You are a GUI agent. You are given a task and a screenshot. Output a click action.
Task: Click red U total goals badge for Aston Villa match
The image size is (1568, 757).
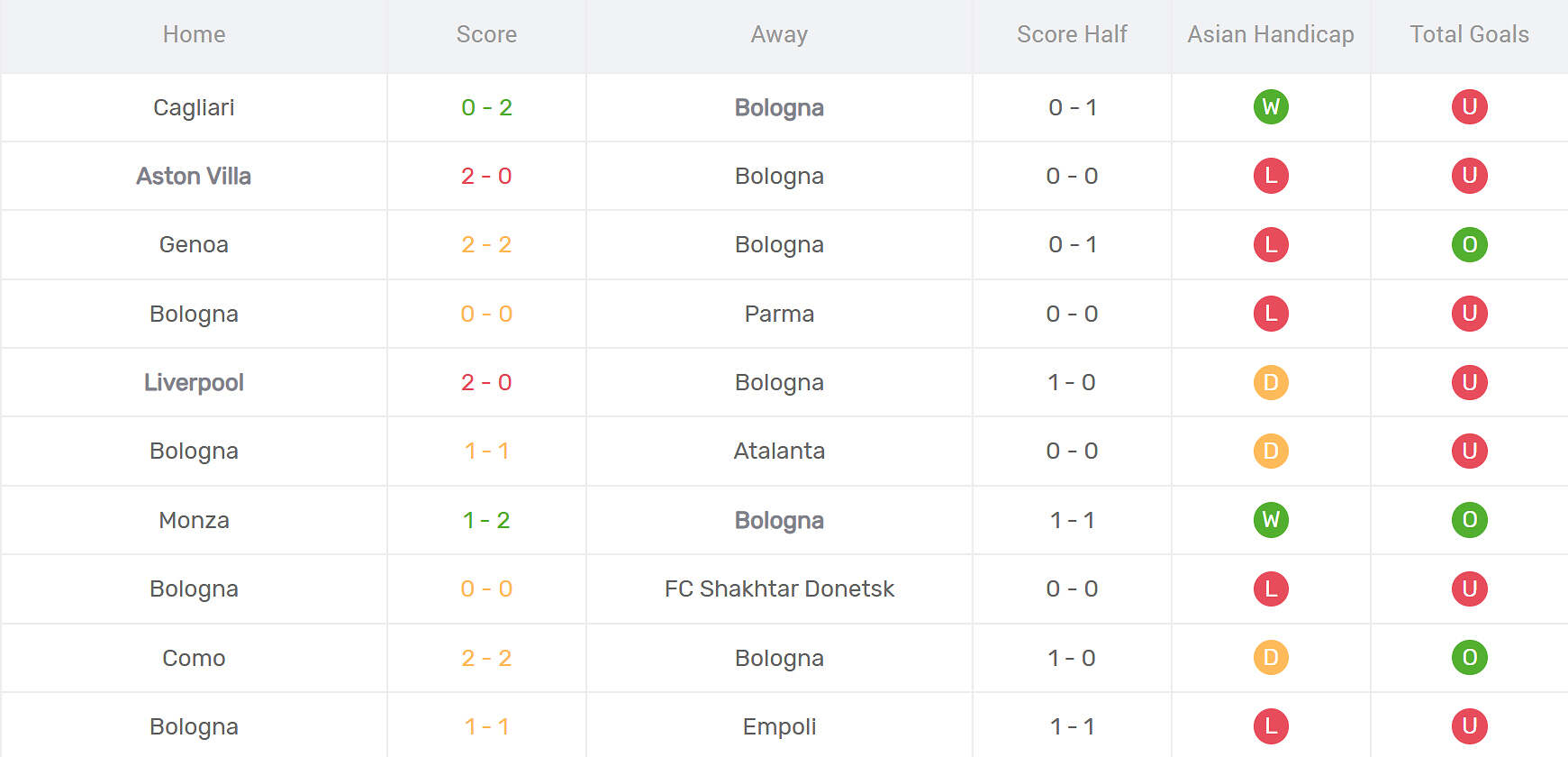click(x=1469, y=176)
